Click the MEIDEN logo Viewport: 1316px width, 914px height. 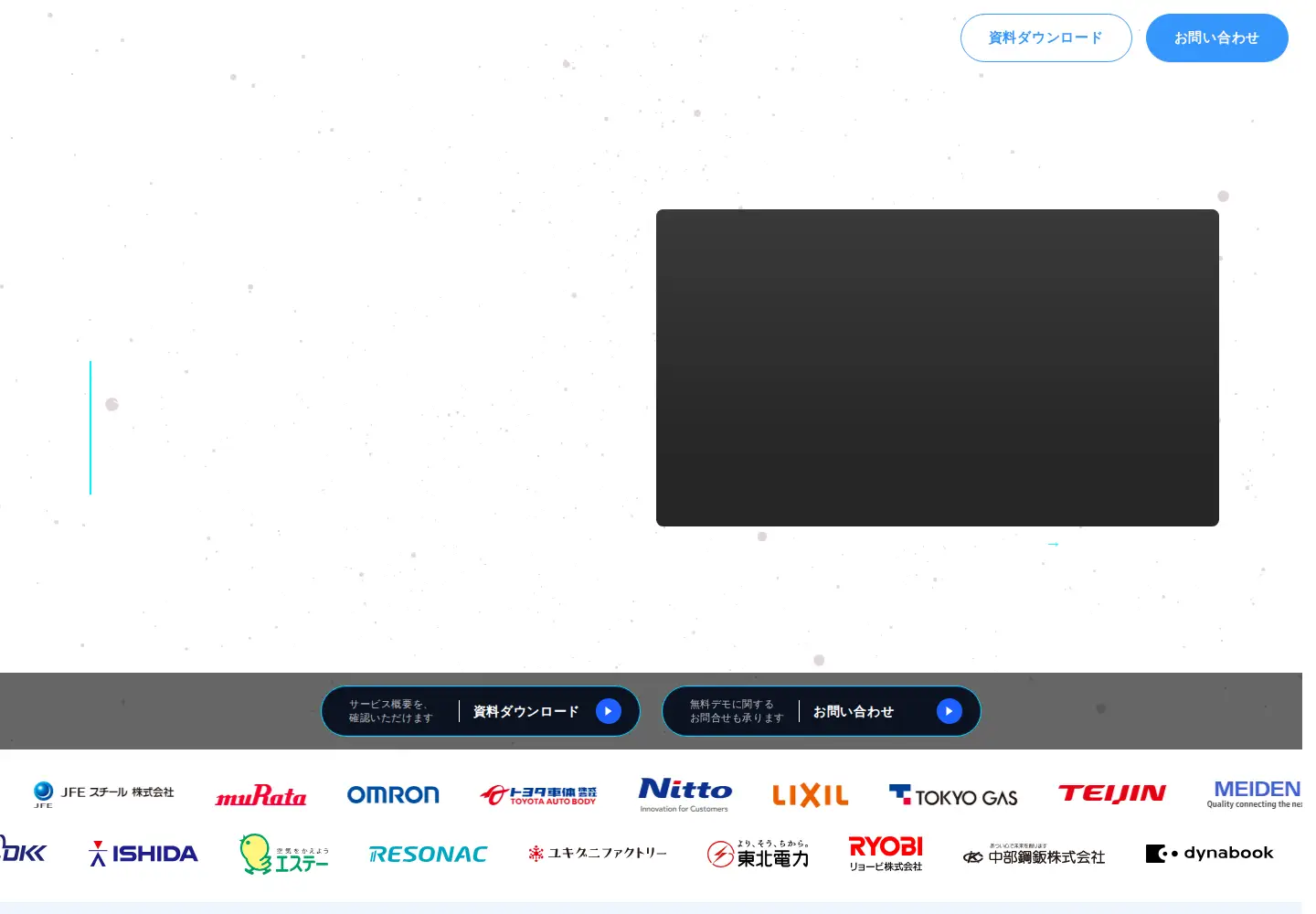point(1255,793)
